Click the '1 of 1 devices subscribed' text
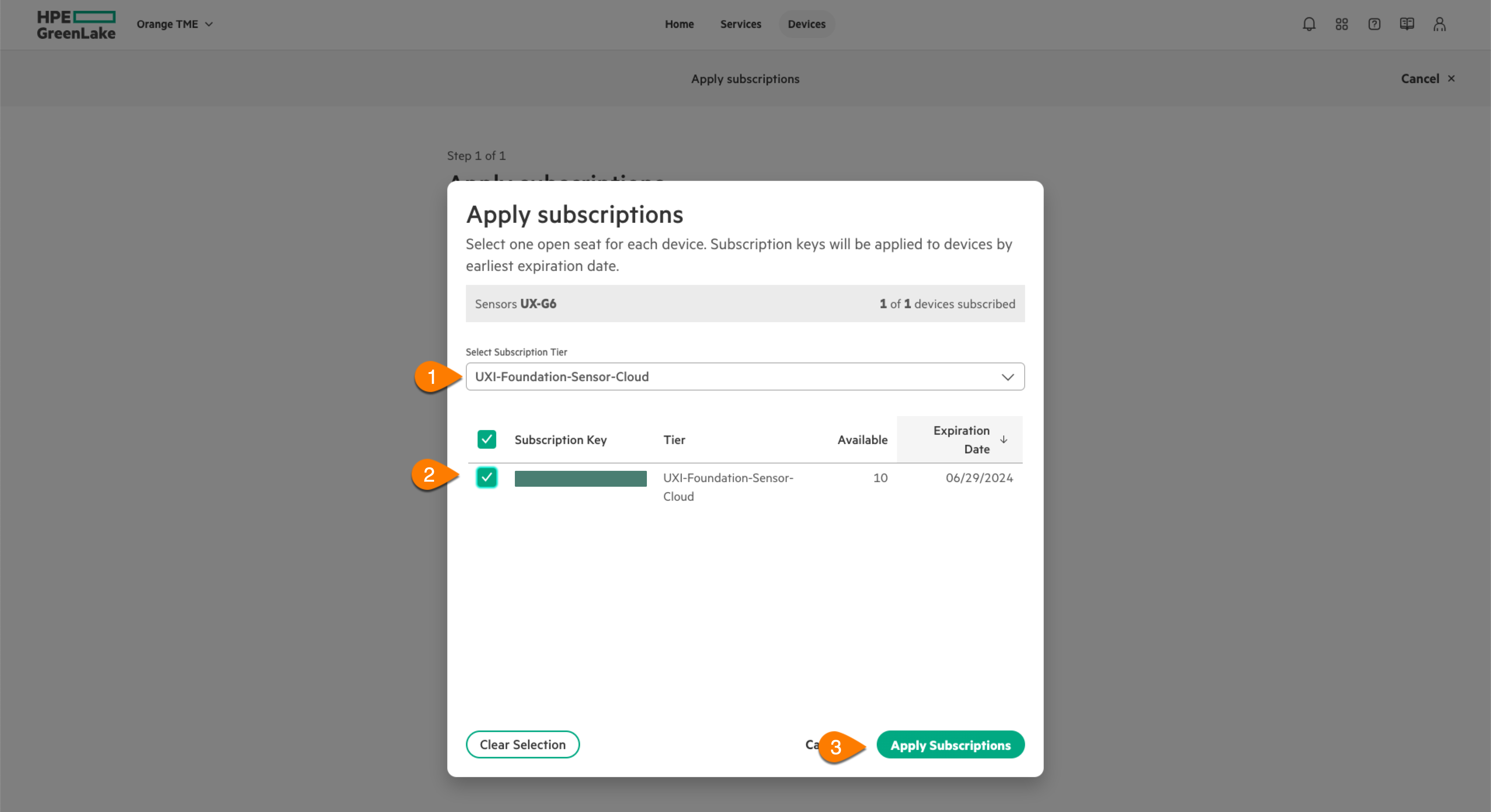This screenshot has width=1491, height=812. [x=947, y=304]
